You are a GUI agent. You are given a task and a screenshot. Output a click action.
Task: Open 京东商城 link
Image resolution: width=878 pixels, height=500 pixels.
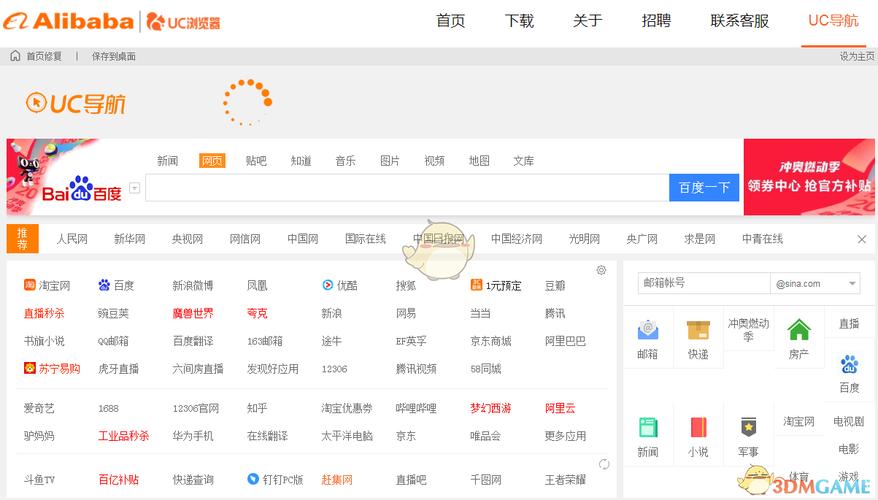click(x=491, y=341)
